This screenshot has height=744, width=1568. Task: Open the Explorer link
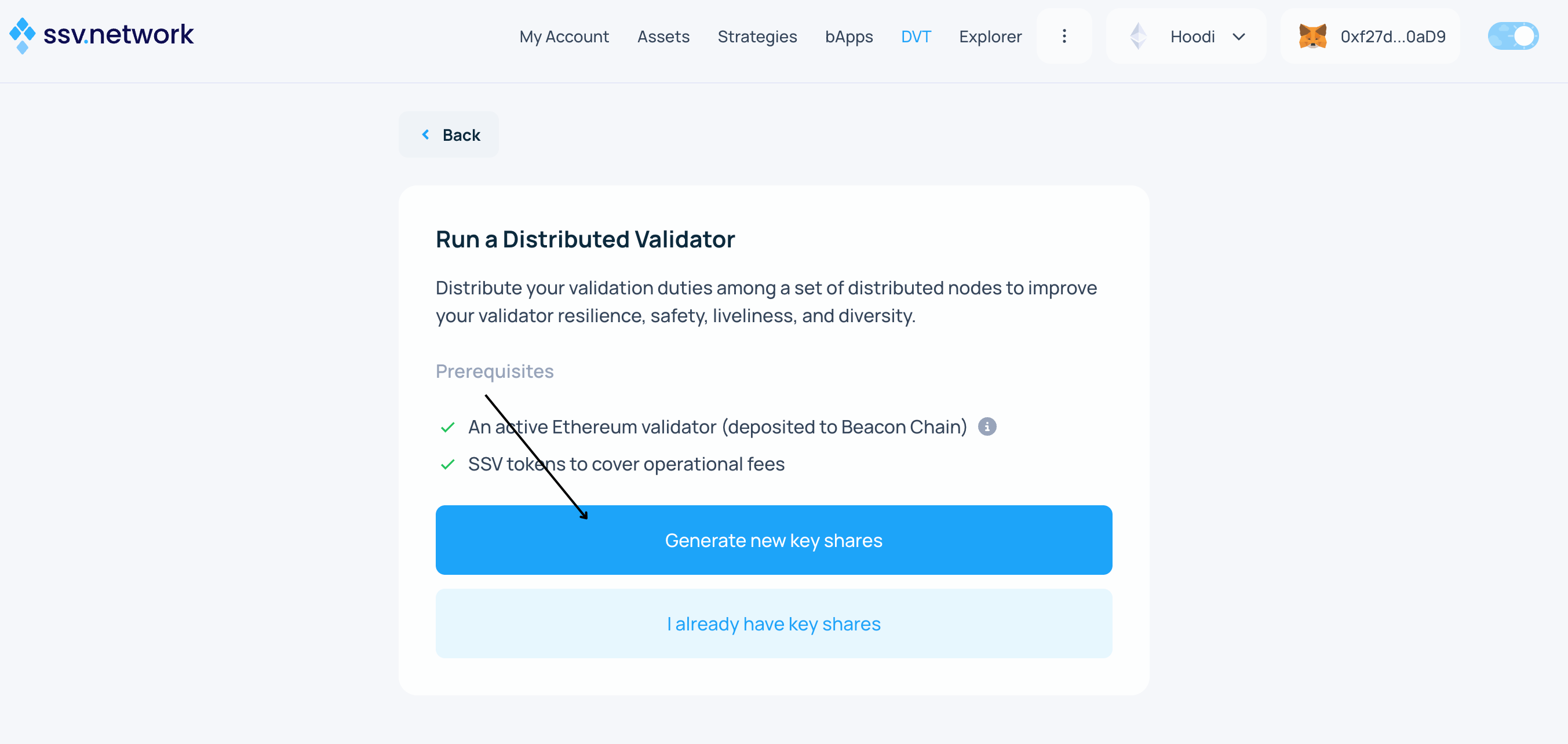990,37
